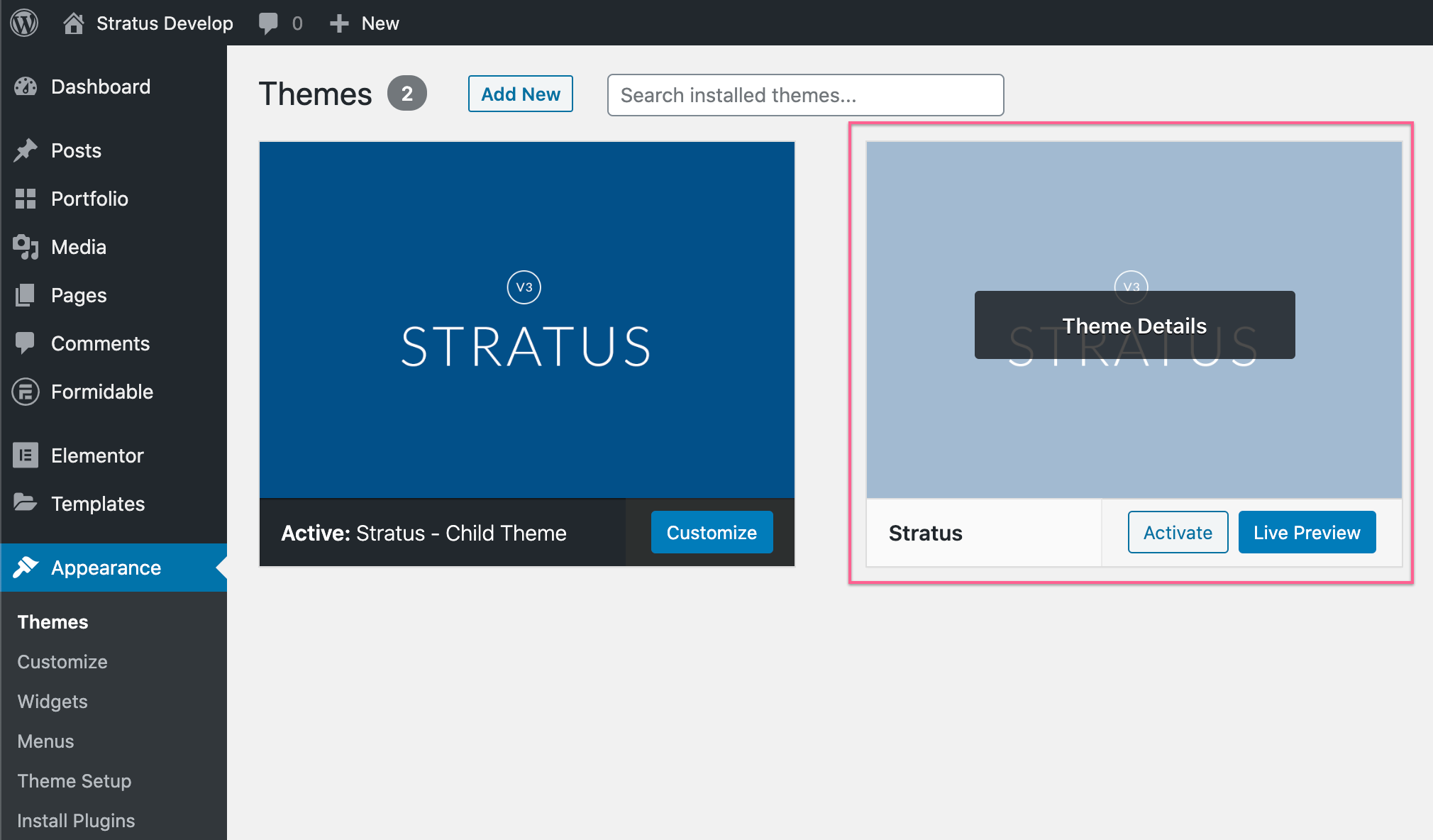Click the Formidable logo icon
The width and height of the screenshot is (1433, 840).
coord(26,392)
